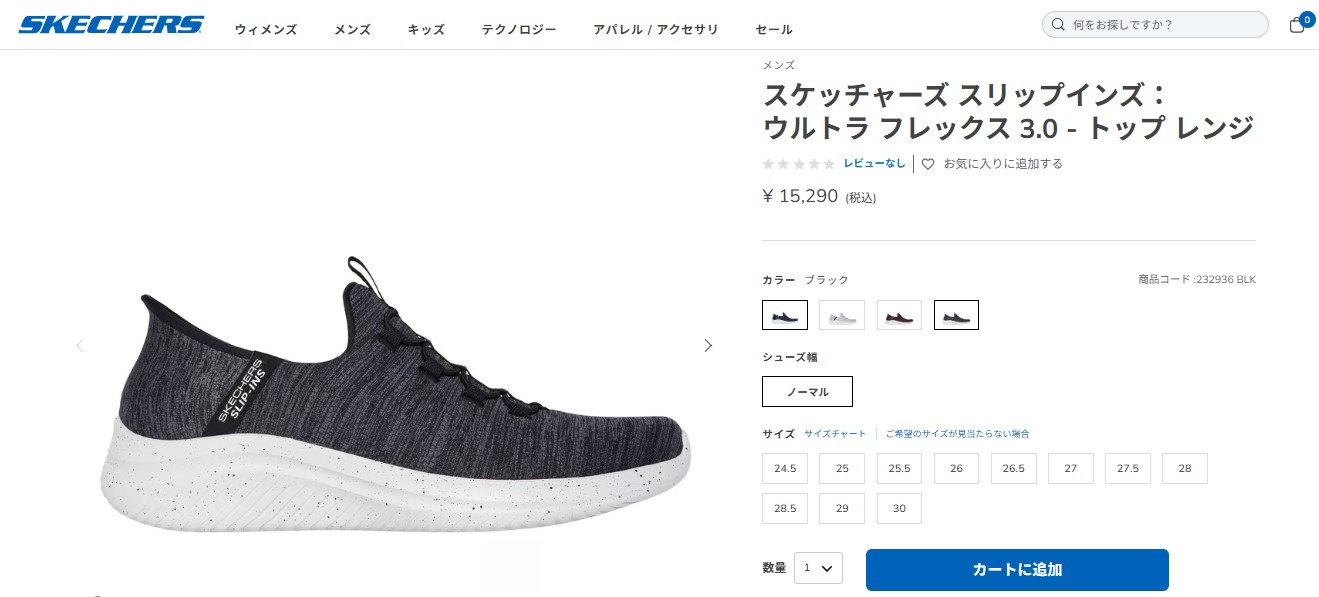The height and width of the screenshot is (597, 1319).
Task: Click the fifth rating star
Action: click(x=830, y=163)
